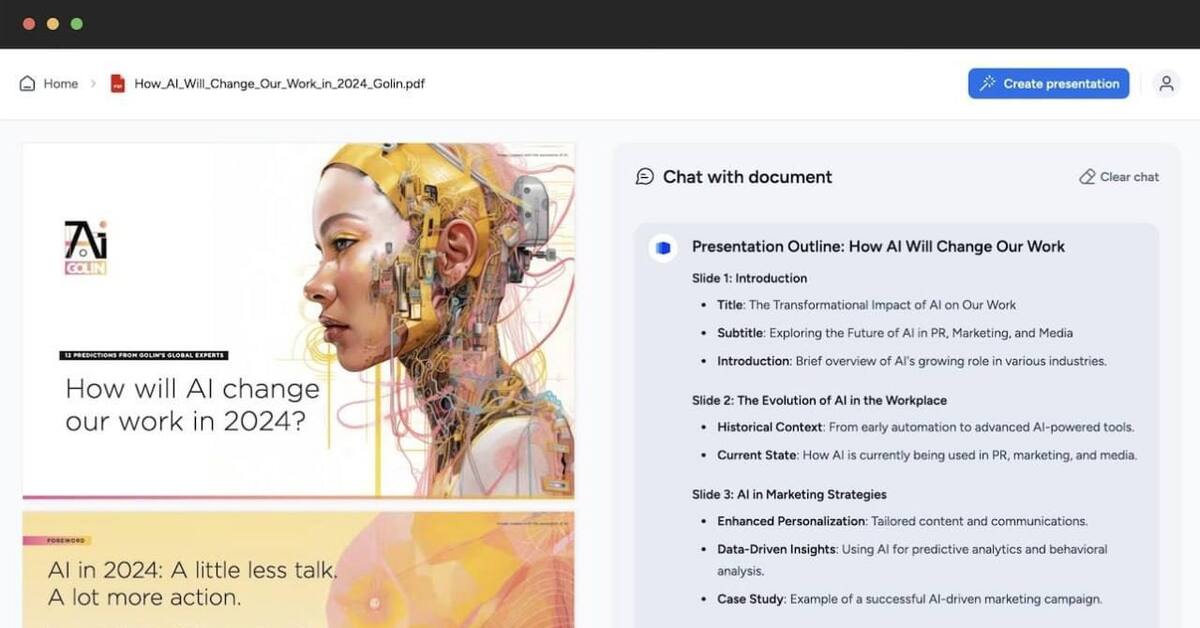Click the AI Golin logo on cover page
Image resolution: width=1200 pixels, height=628 pixels.
click(86, 247)
